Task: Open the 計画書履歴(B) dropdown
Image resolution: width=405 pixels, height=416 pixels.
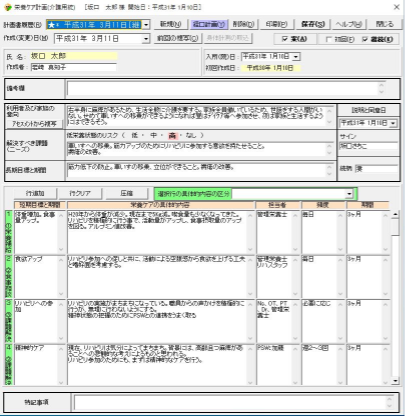Action: [146, 25]
